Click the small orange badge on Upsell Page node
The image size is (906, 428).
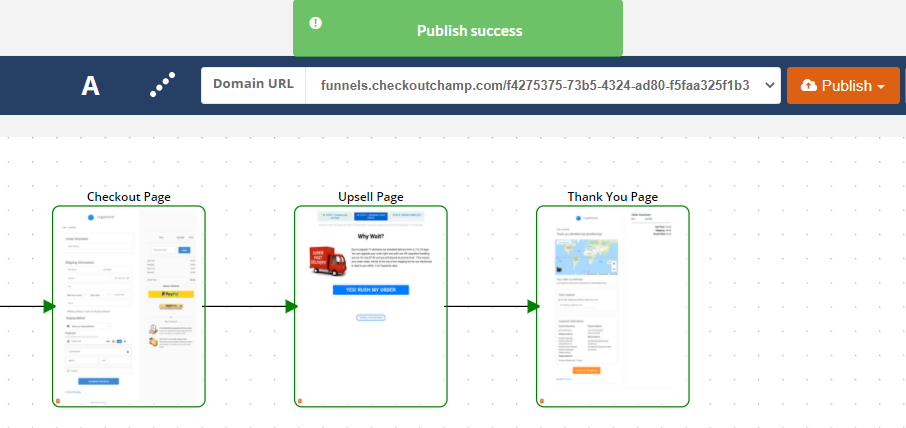pos(300,401)
